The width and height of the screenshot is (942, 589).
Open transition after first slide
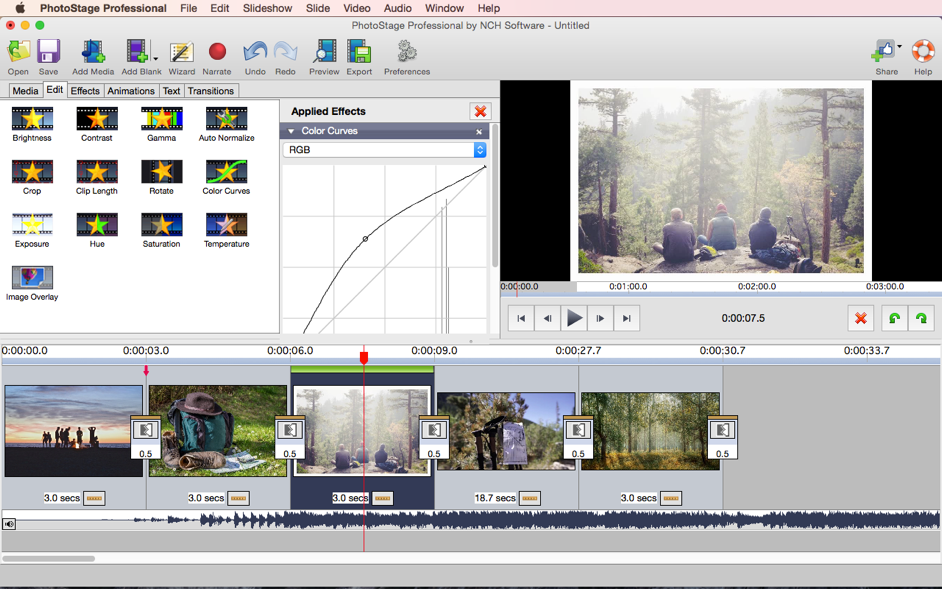pos(145,437)
